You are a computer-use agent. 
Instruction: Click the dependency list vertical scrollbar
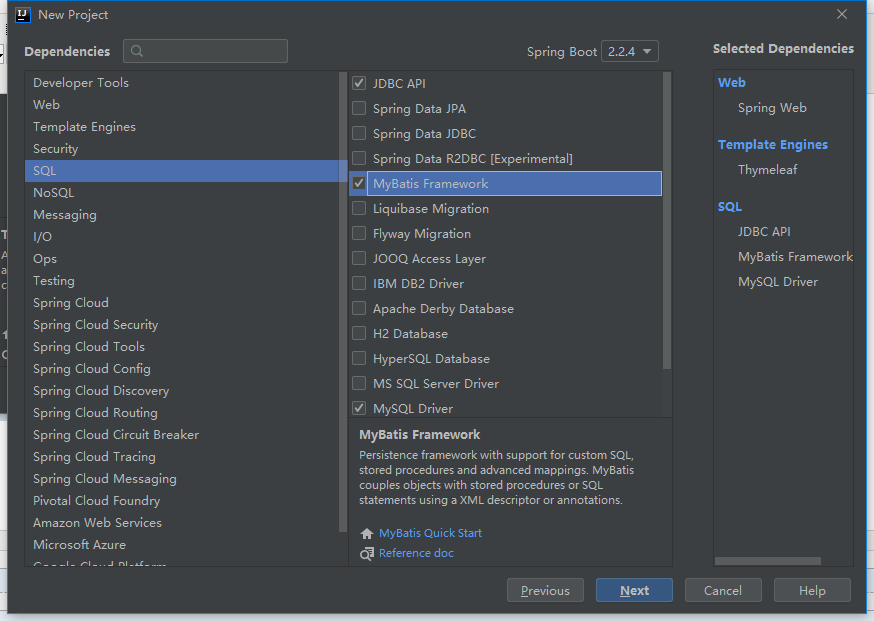(667, 220)
